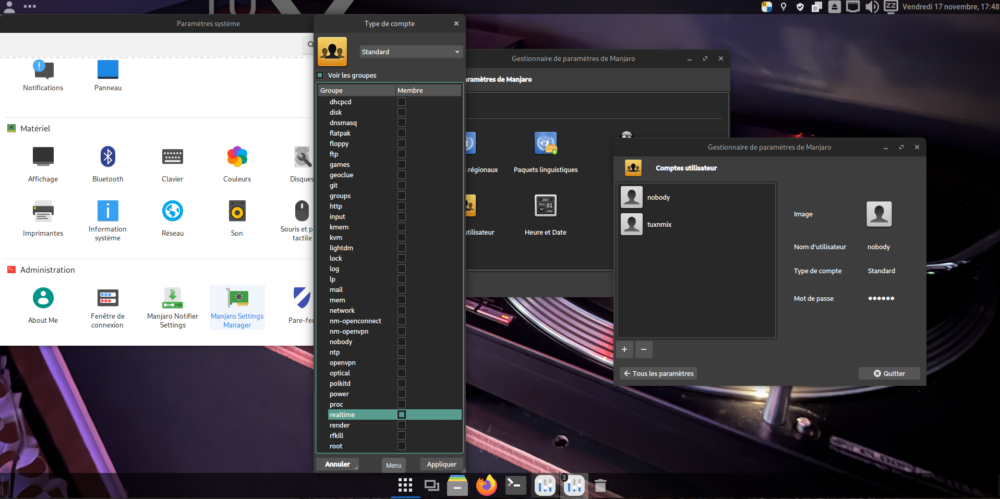This screenshot has height=499, width=1000.
Task: Click Menu button in account type dialog
Action: coord(393,465)
